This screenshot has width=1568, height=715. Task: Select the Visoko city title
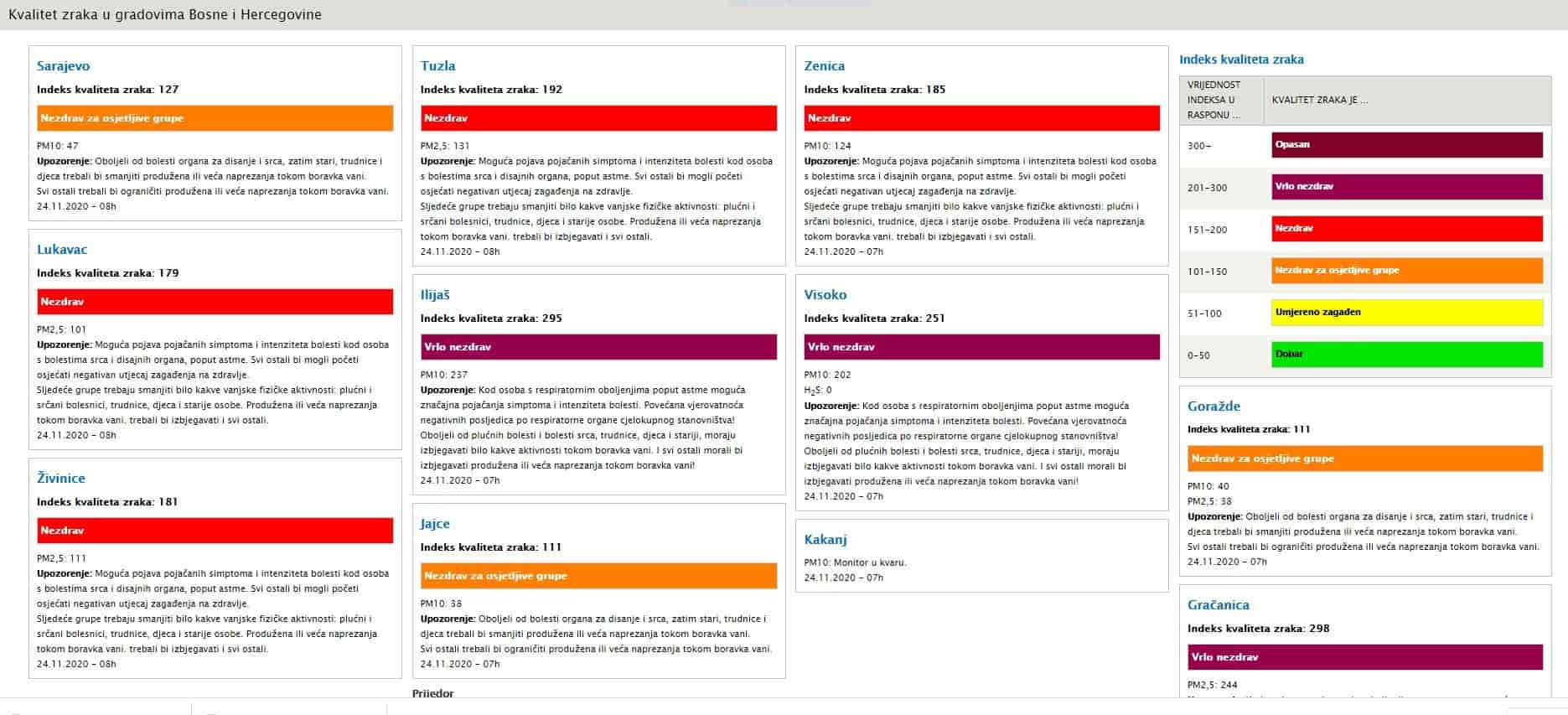825,295
